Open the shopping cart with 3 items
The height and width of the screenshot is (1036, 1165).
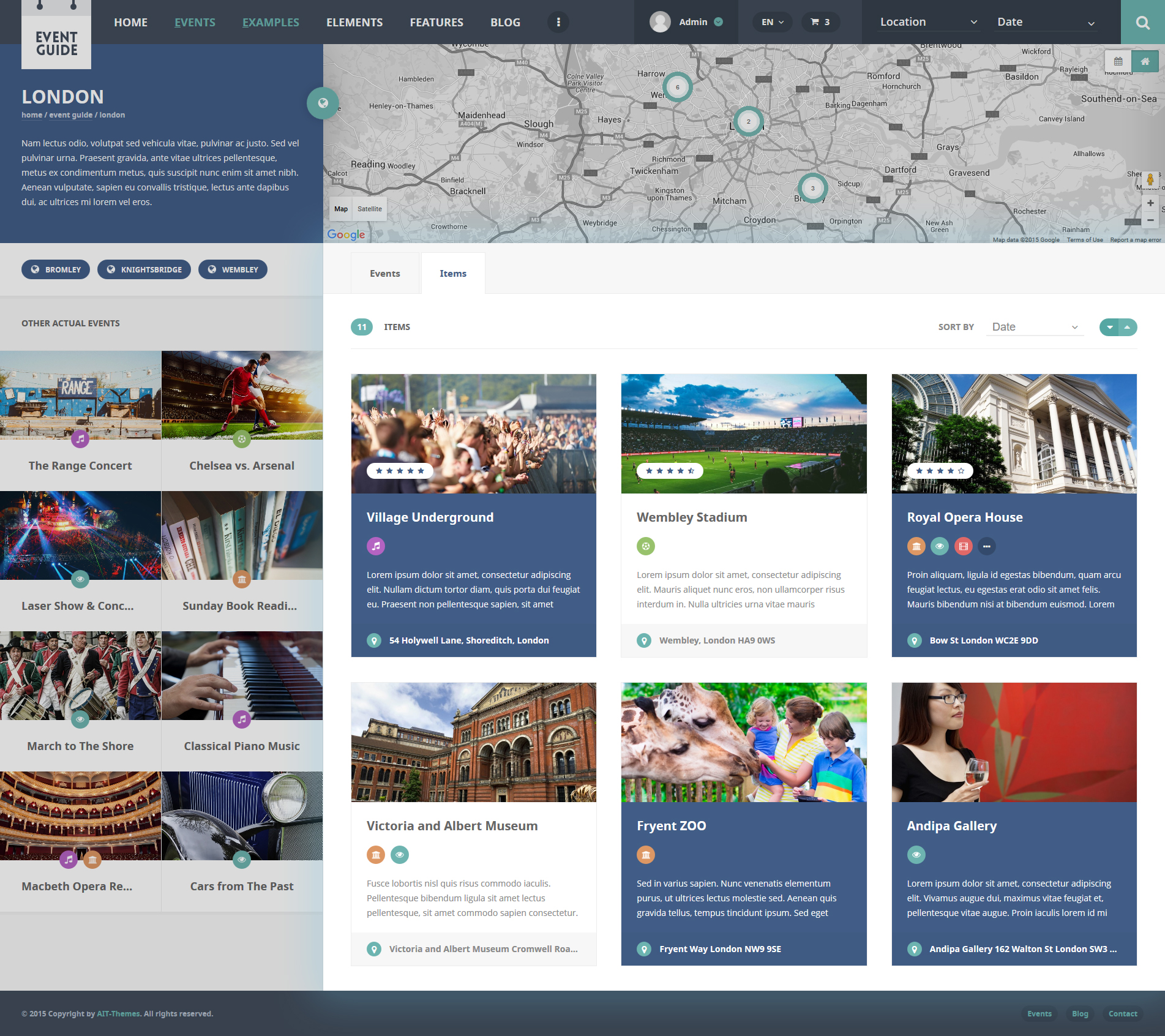pyautogui.click(x=820, y=22)
